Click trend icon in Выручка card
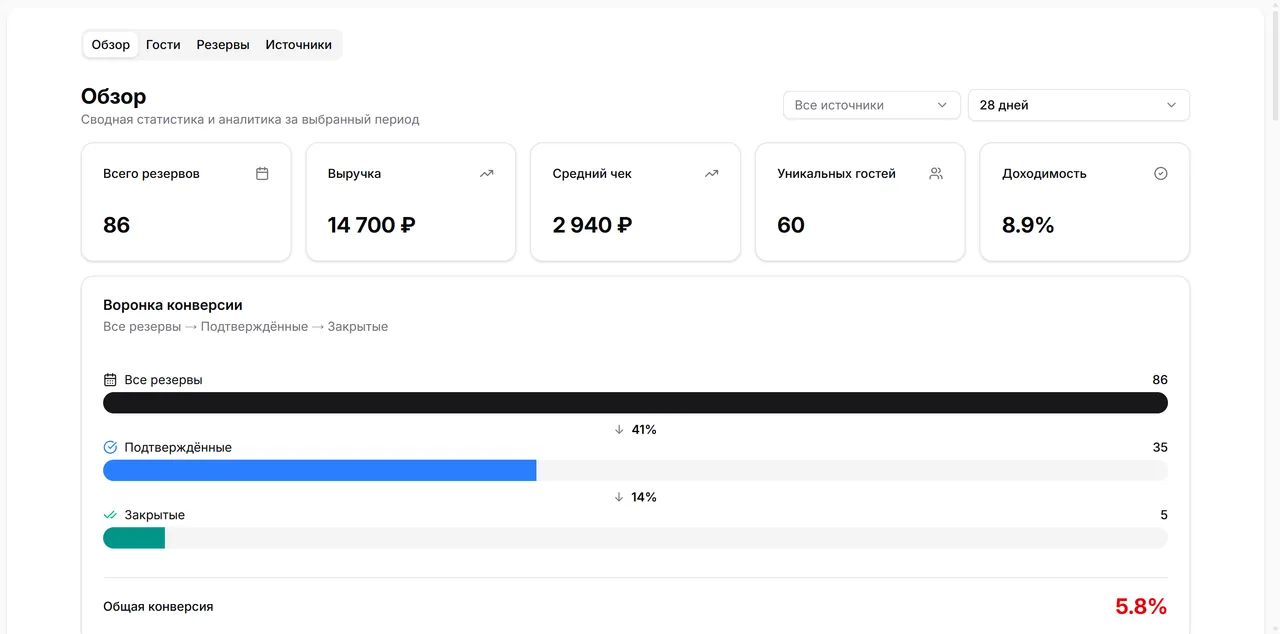The image size is (1280, 634). click(486, 173)
